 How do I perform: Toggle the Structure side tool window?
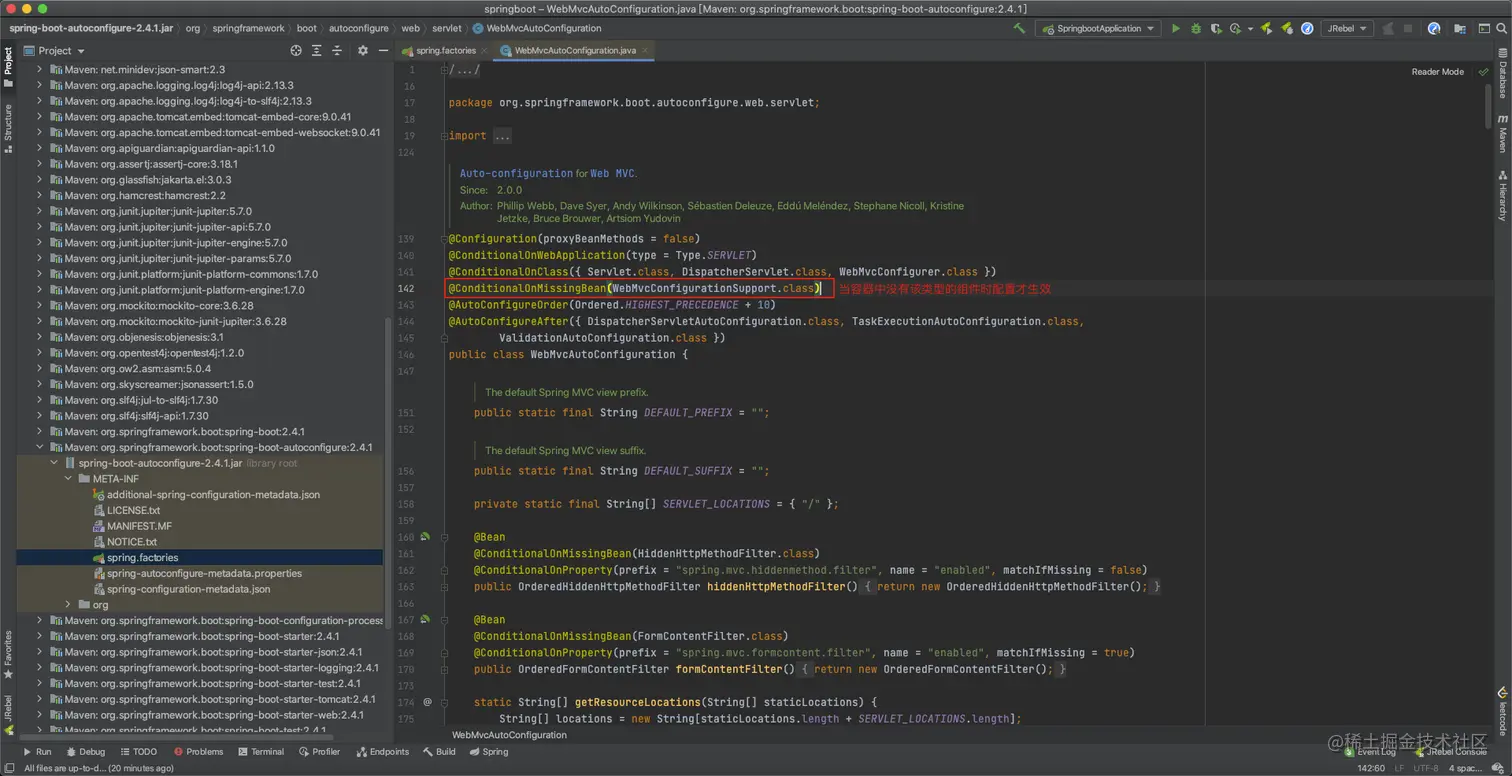[x=8, y=128]
